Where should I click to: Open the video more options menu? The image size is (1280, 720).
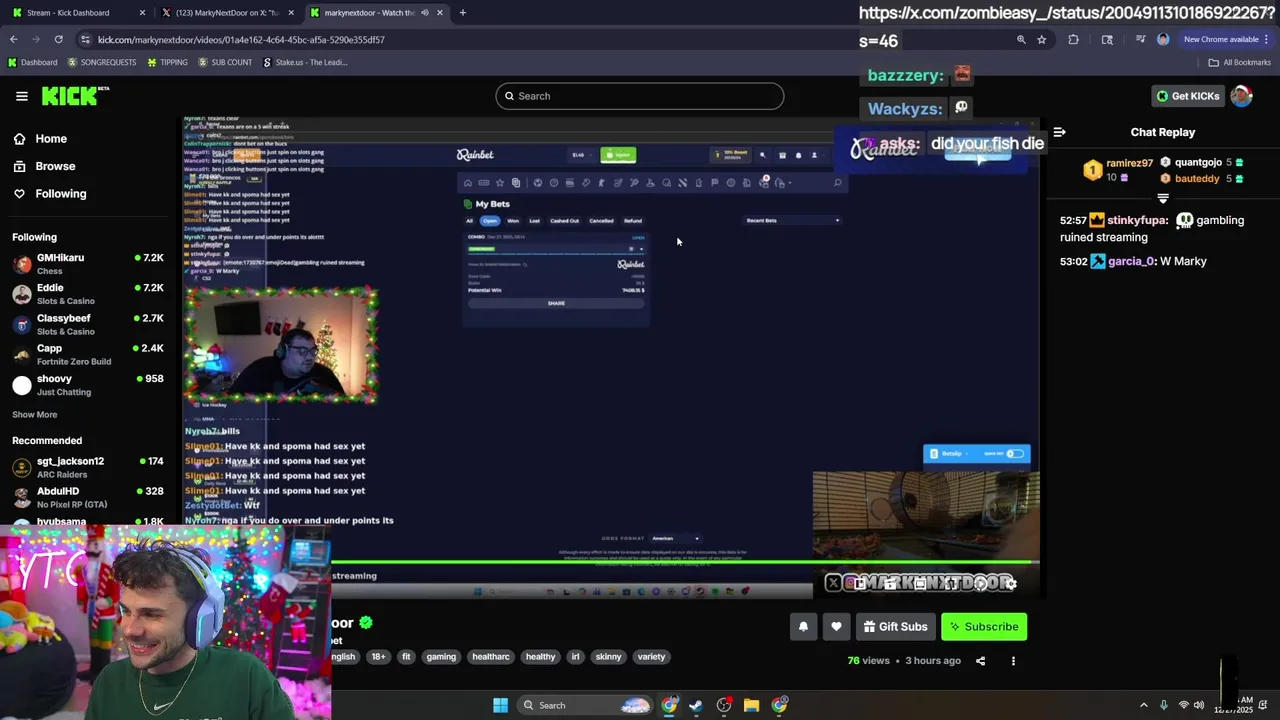tap(1013, 661)
